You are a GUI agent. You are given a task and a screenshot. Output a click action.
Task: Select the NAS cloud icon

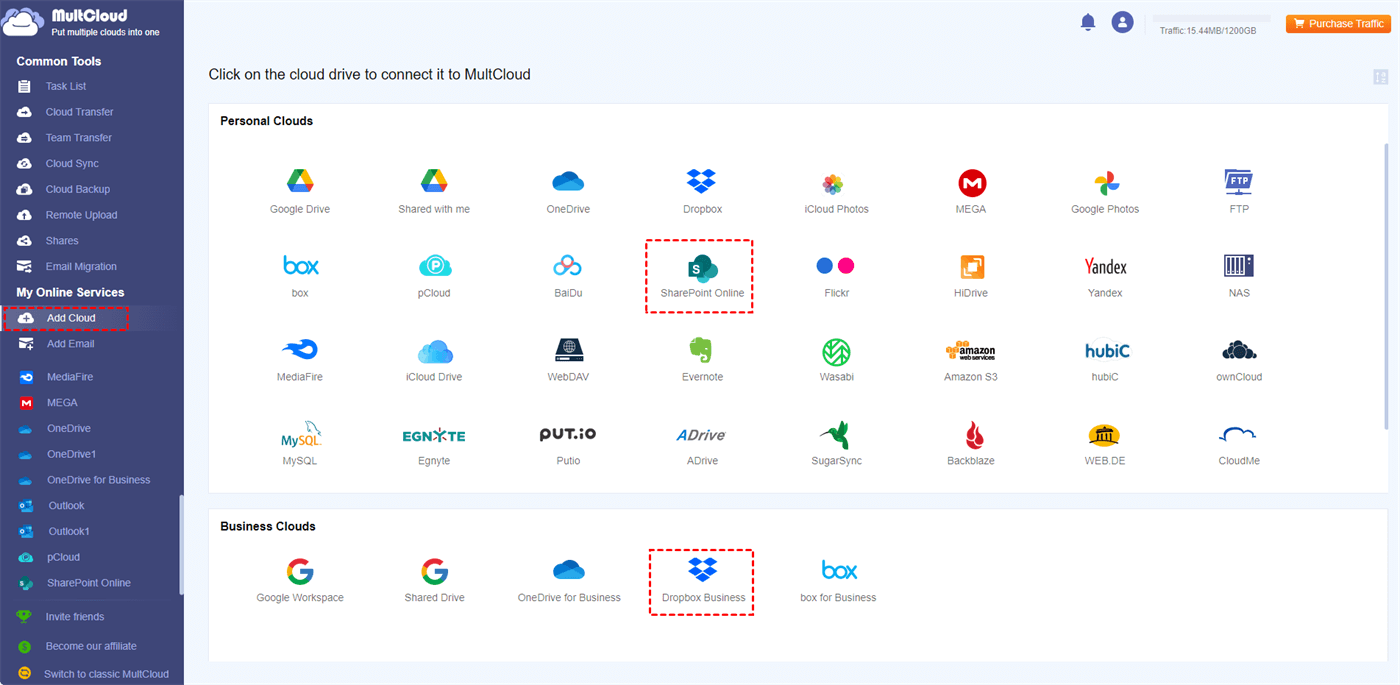click(1239, 275)
